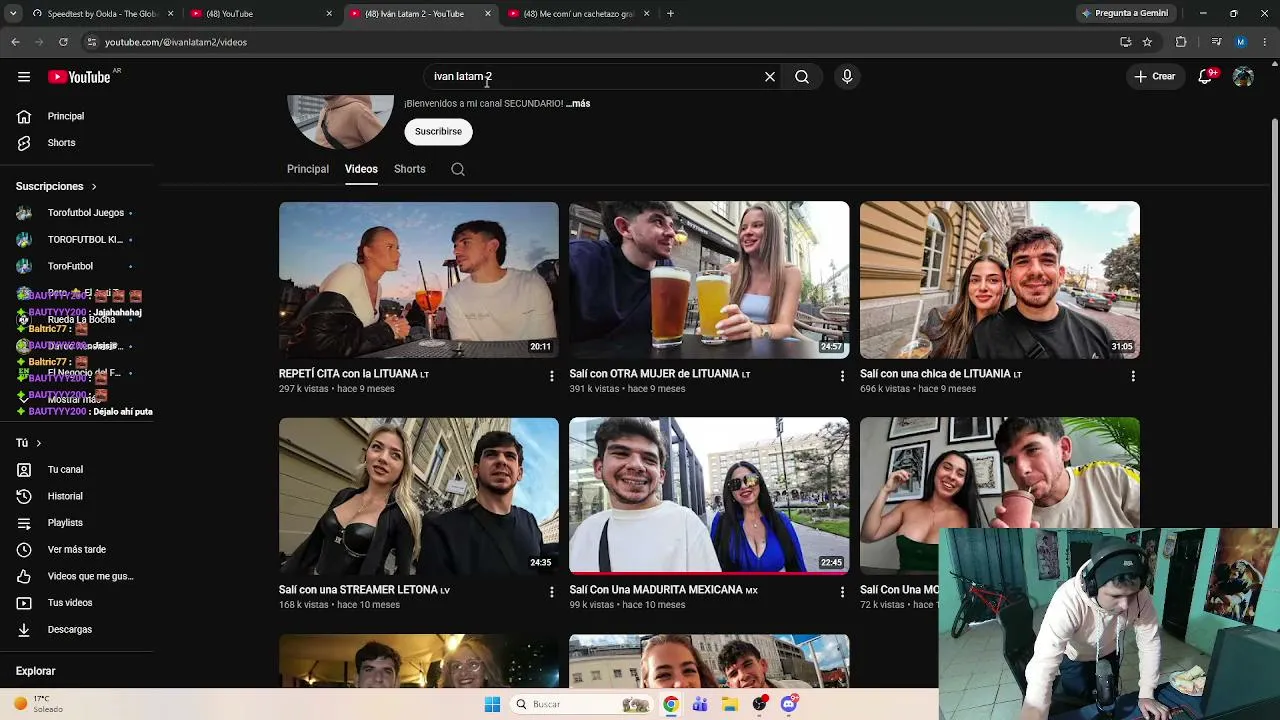Switch to the channel Principal tab
This screenshot has width=1280, height=720.
(x=308, y=169)
